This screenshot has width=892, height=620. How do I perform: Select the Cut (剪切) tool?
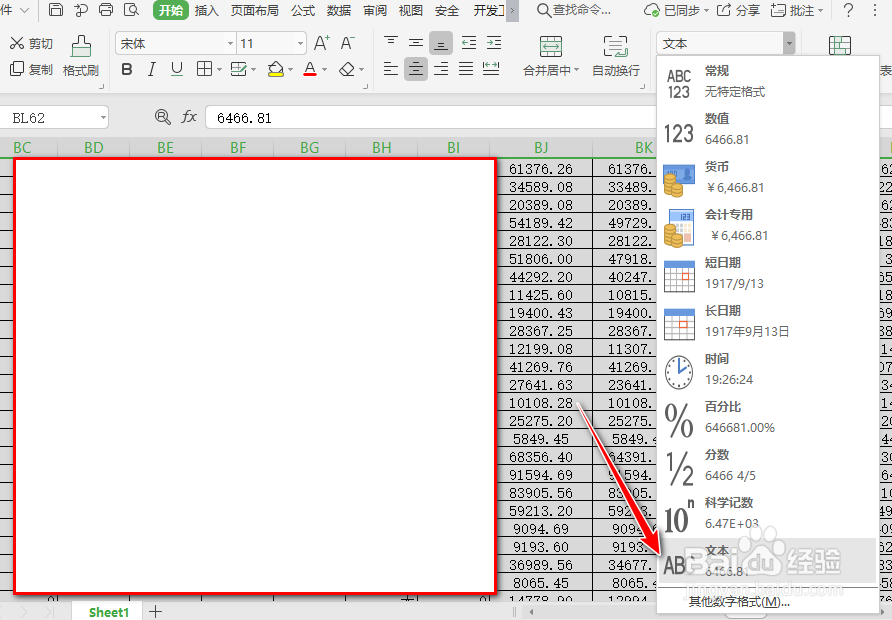point(31,43)
